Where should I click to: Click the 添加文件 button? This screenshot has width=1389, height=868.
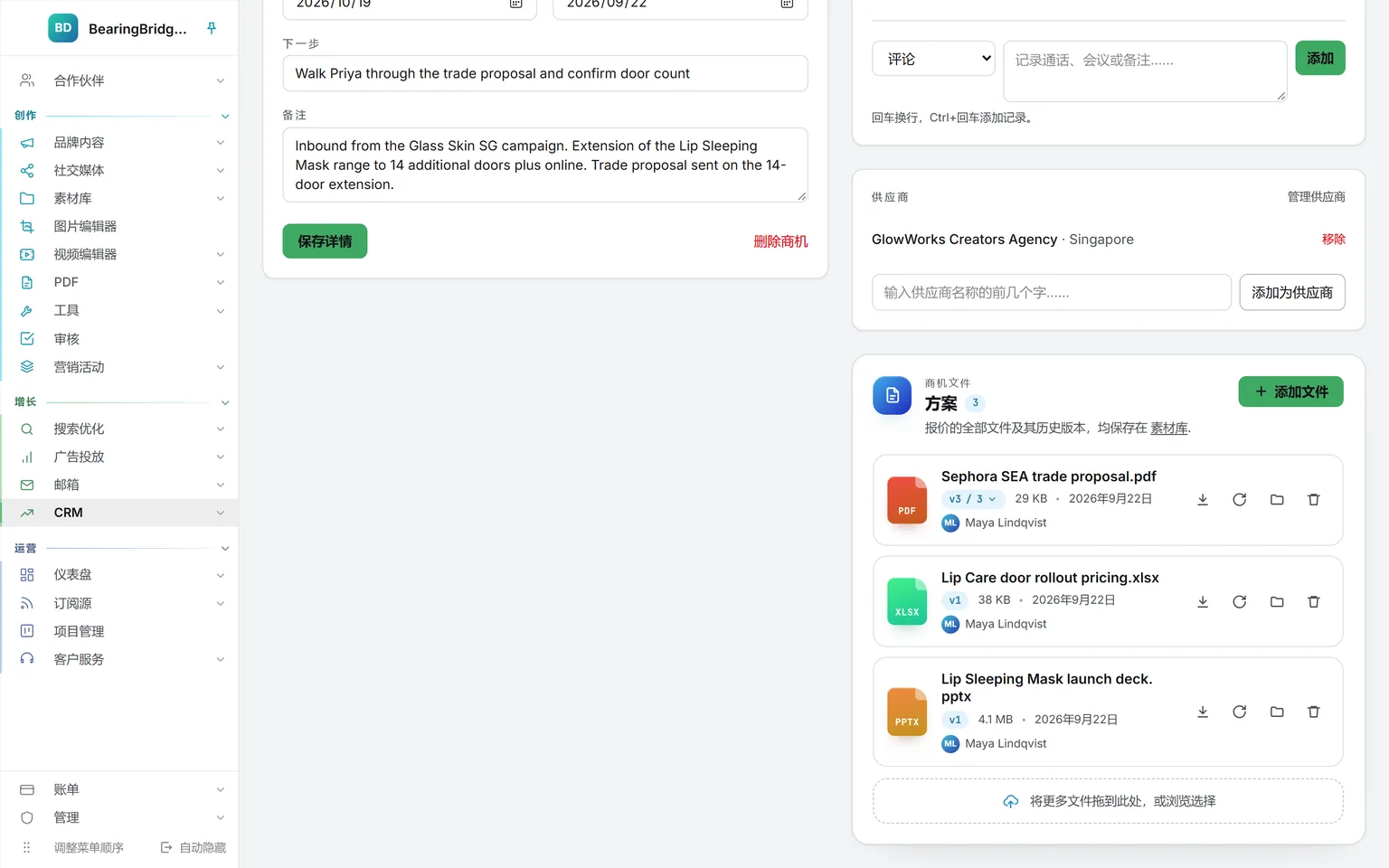(1290, 392)
